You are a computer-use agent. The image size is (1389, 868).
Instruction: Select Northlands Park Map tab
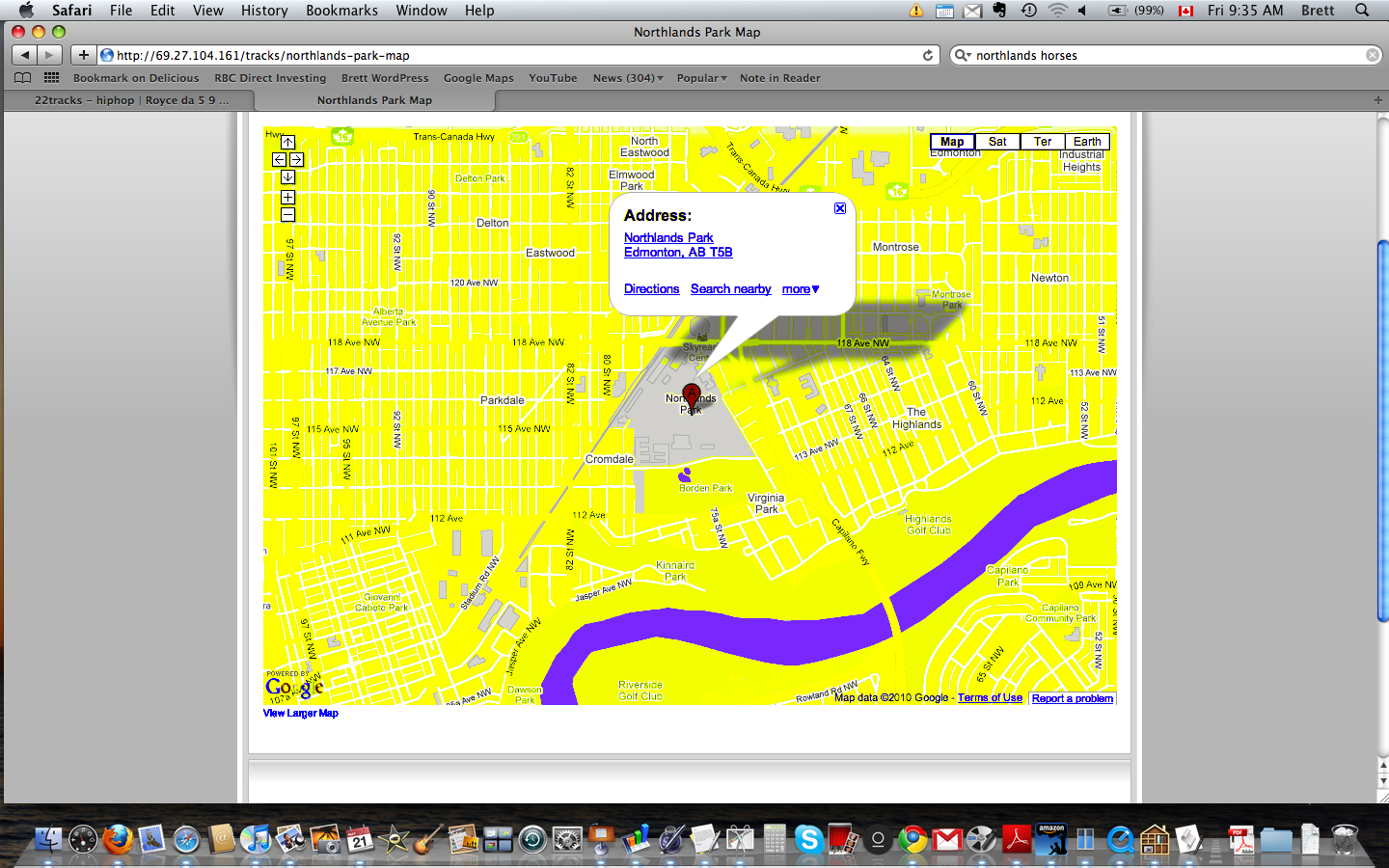pyautogui.click(x=374, y=100)
